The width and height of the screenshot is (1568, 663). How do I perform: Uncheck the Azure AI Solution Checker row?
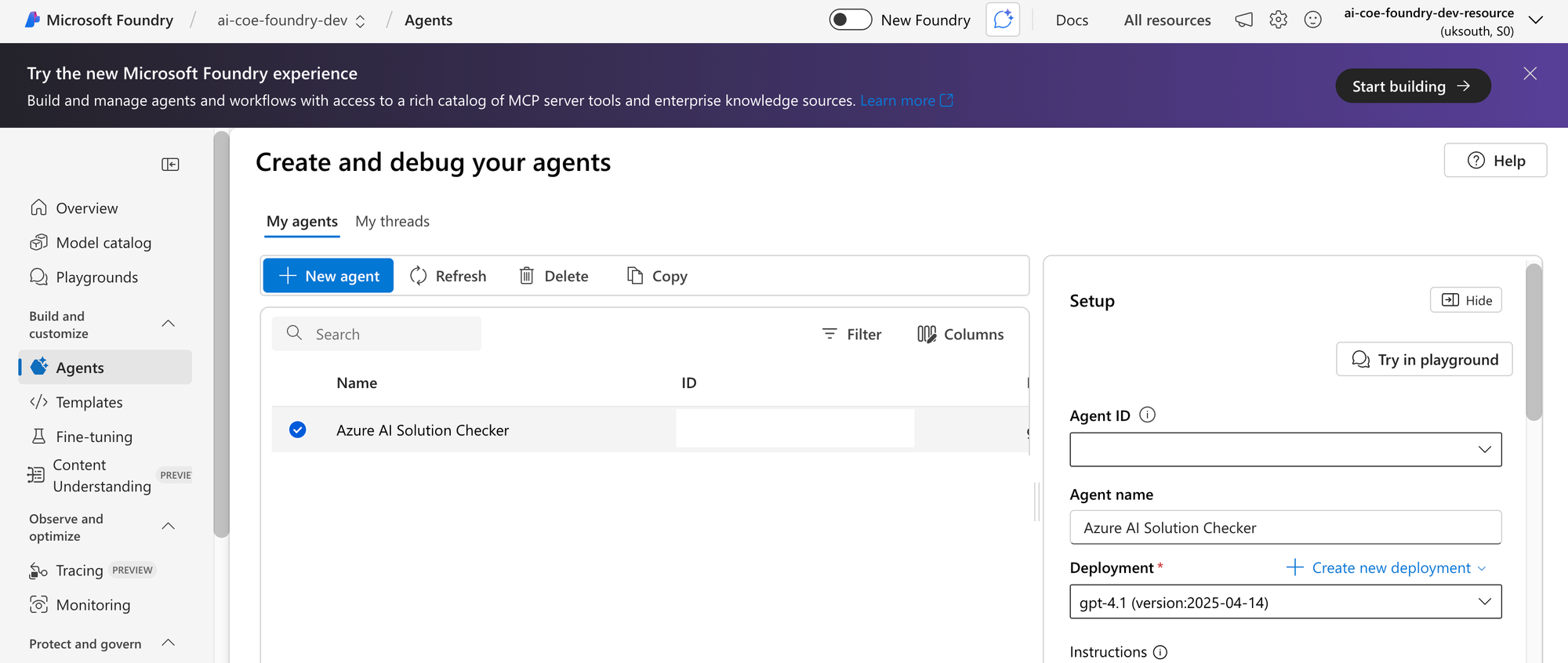tap(297, 429)
